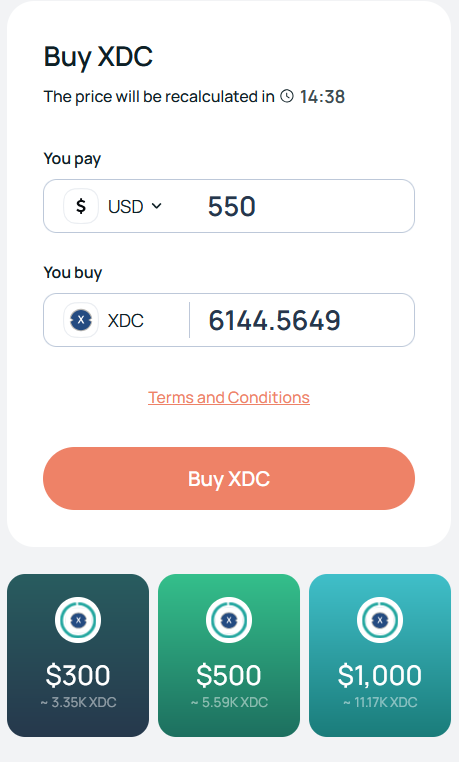Select the $1,000 preset amount
The width and height of the screenshot is (459, 762).
pos(380,656)
